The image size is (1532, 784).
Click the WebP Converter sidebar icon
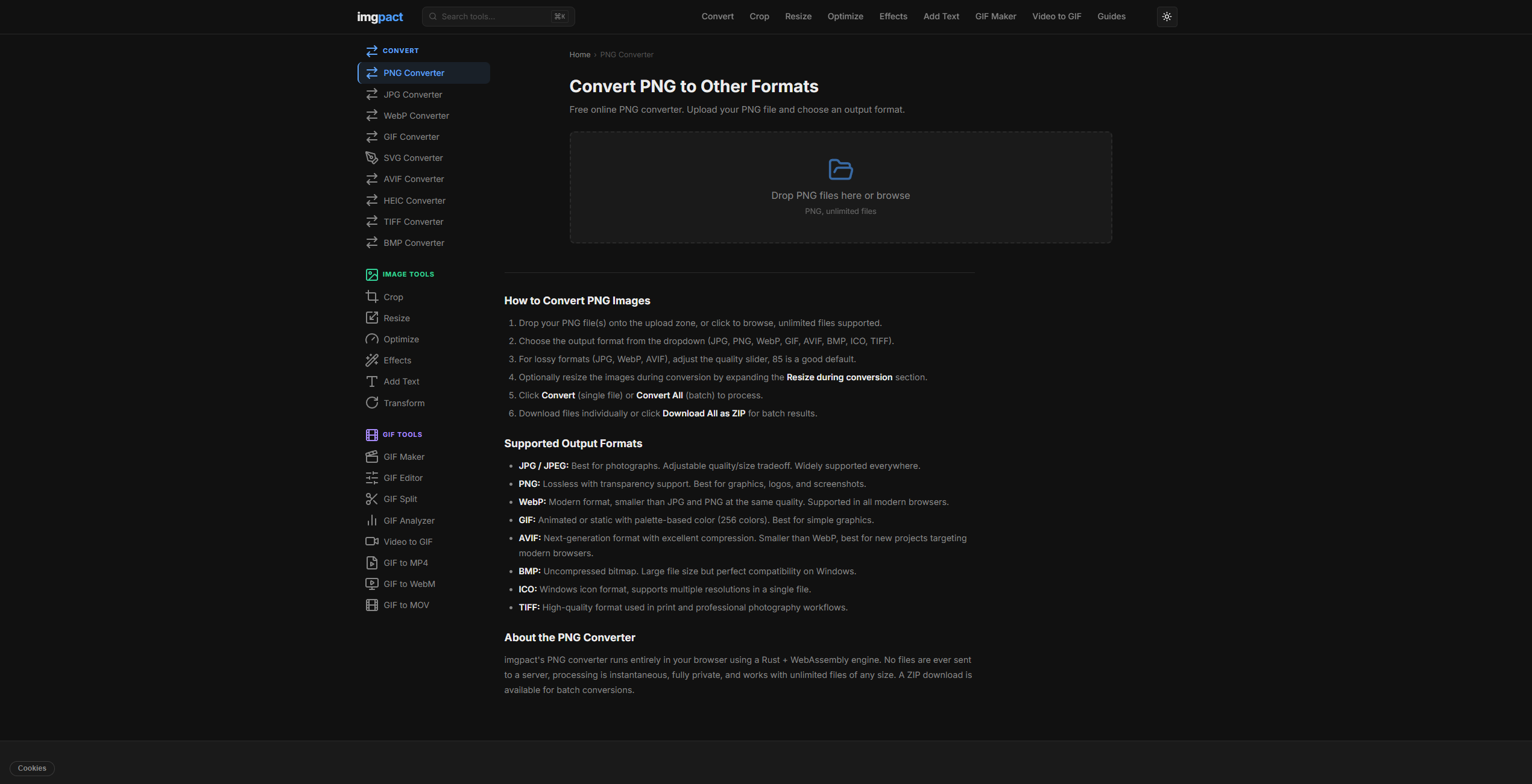coord(372,116)
